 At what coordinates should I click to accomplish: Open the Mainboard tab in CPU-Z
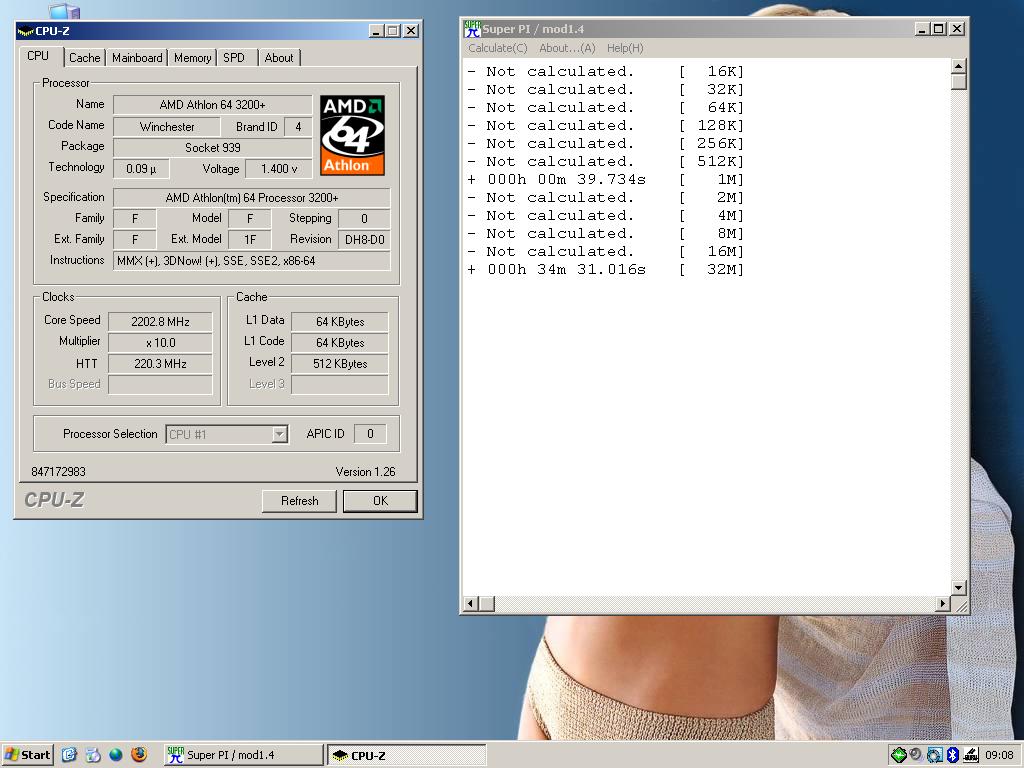tap(137, 57)
